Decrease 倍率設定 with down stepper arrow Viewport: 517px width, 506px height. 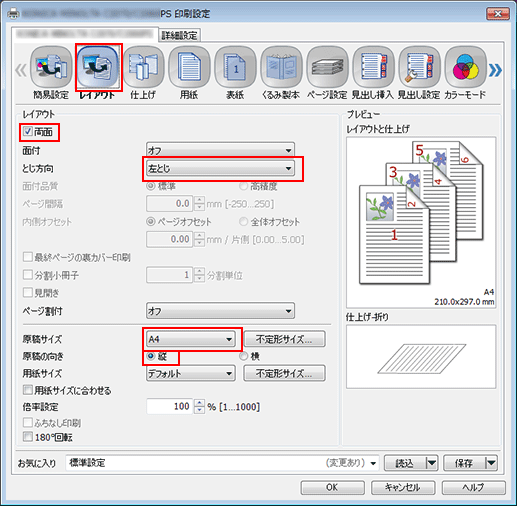pos(199,410)
